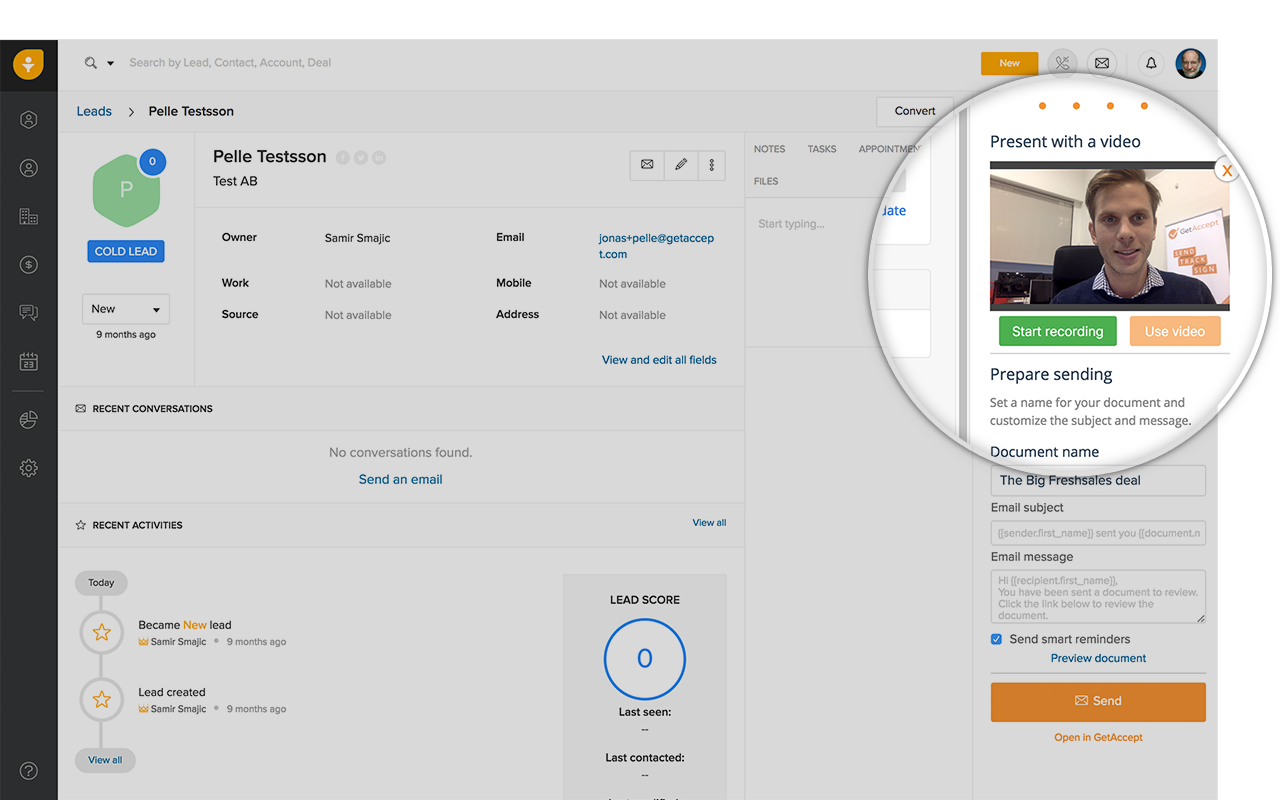
Task: Click the Start recording button
Action: coord(1057,331)
